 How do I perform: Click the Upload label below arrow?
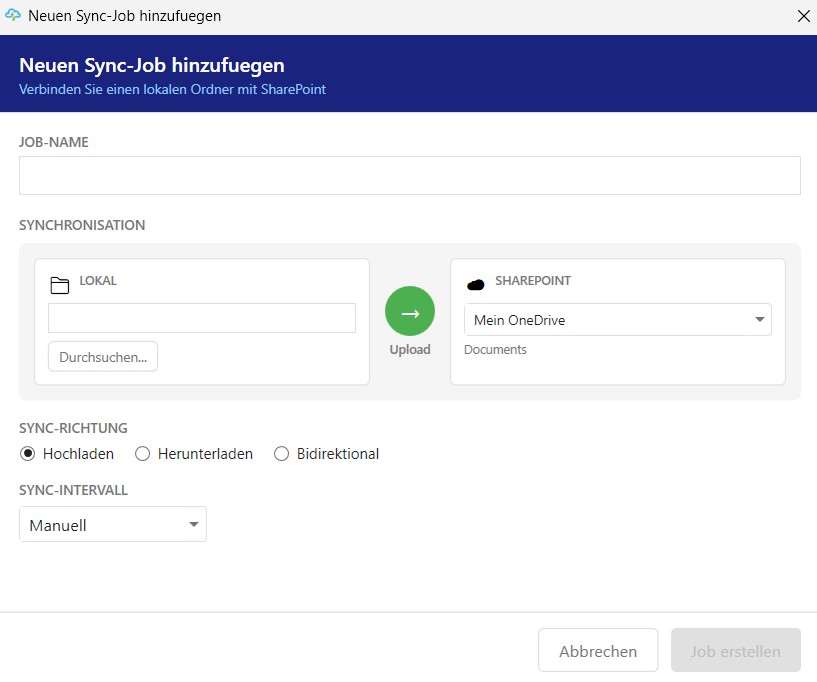click(410, 350)
